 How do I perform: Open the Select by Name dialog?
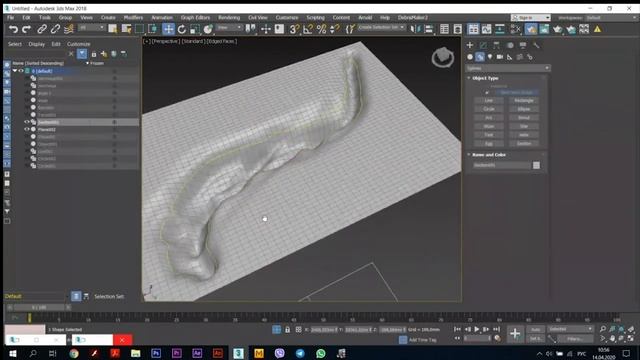126,29
